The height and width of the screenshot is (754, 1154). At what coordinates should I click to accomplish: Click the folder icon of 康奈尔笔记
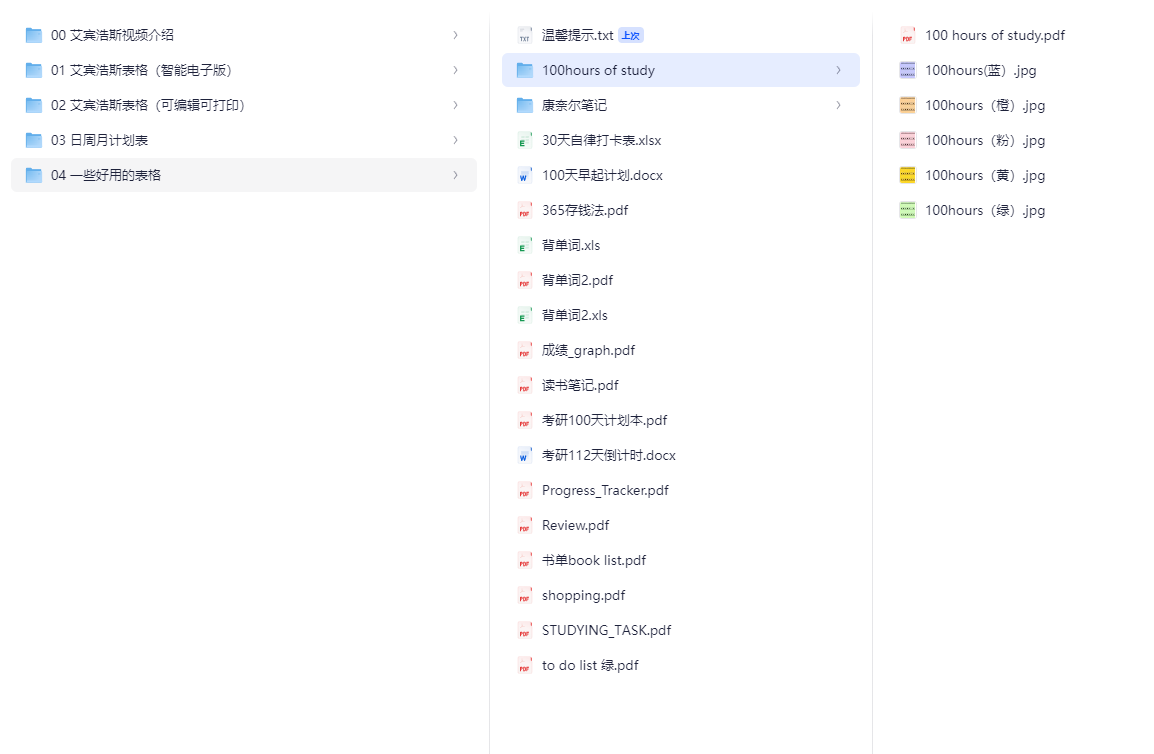pyautogui.click(x=524, y=105)
